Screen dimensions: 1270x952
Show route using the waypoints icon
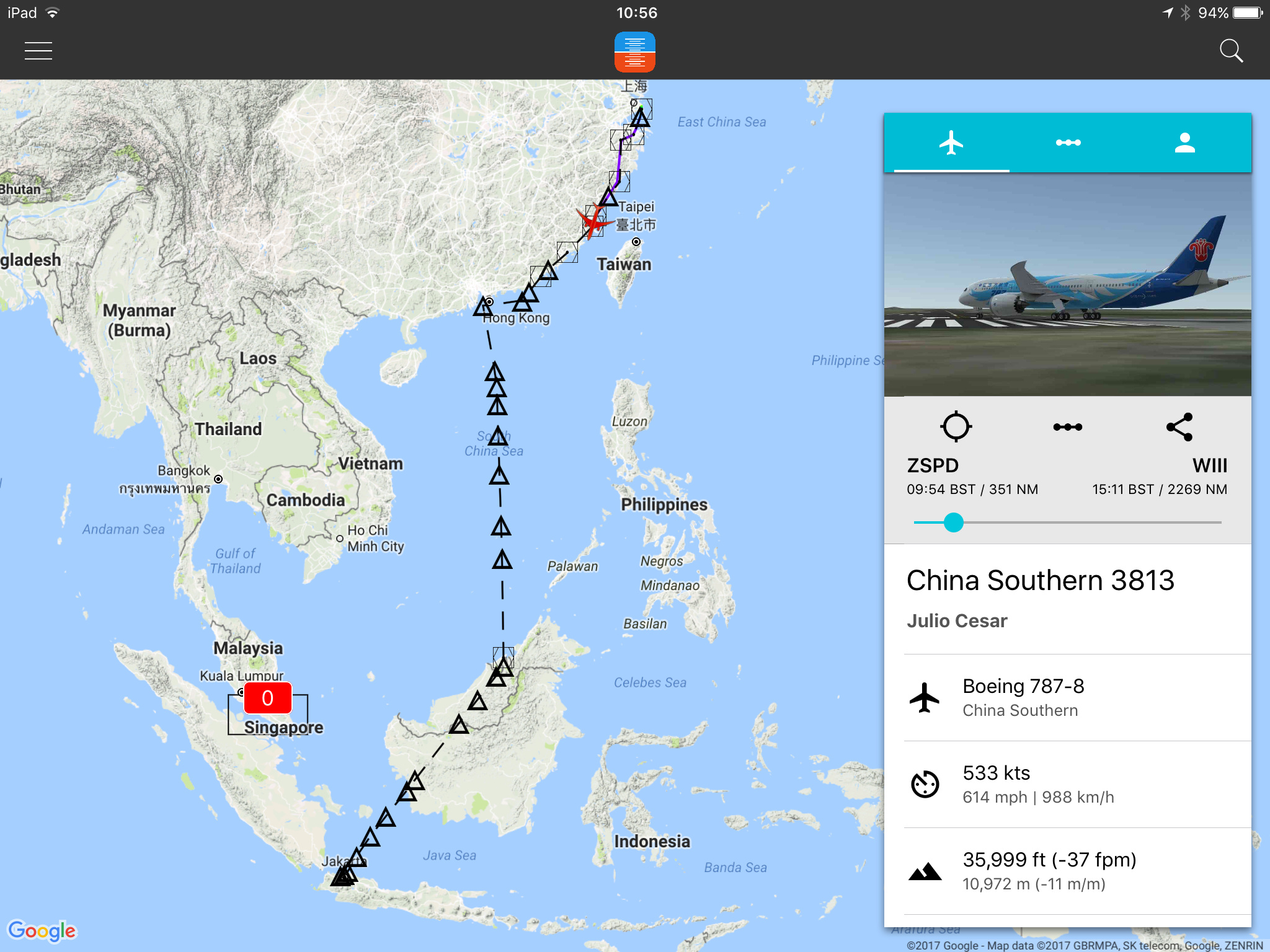(x=1068, y=427)
